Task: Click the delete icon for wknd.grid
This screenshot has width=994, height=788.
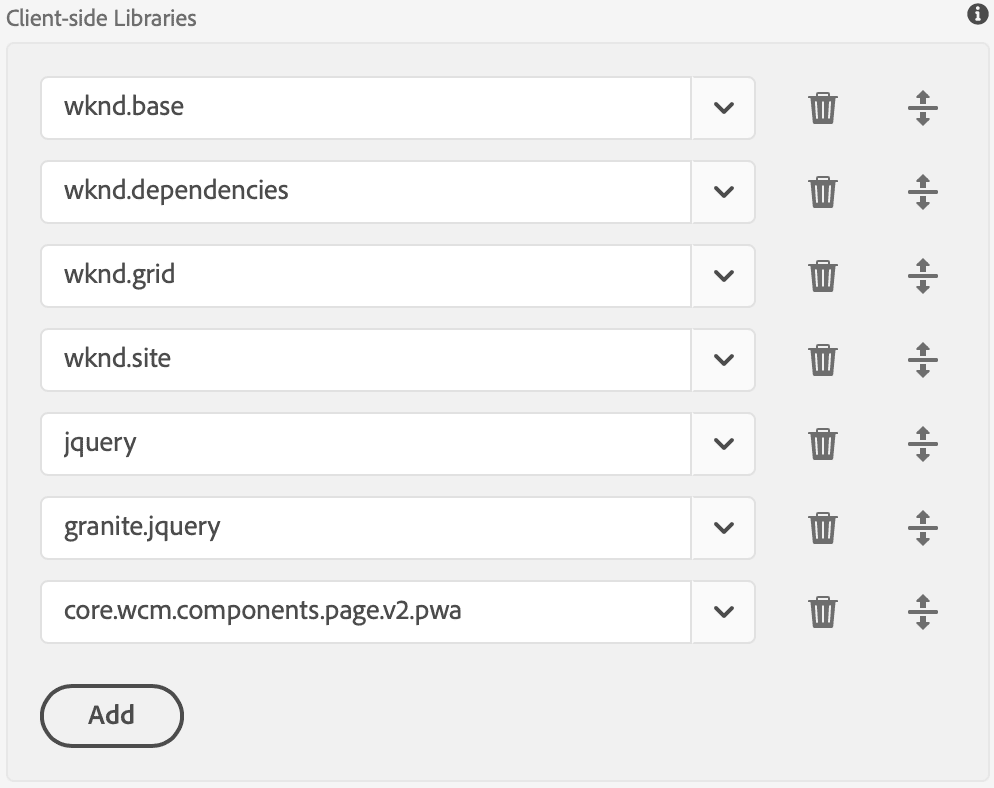Action: (x=822, y=276)
